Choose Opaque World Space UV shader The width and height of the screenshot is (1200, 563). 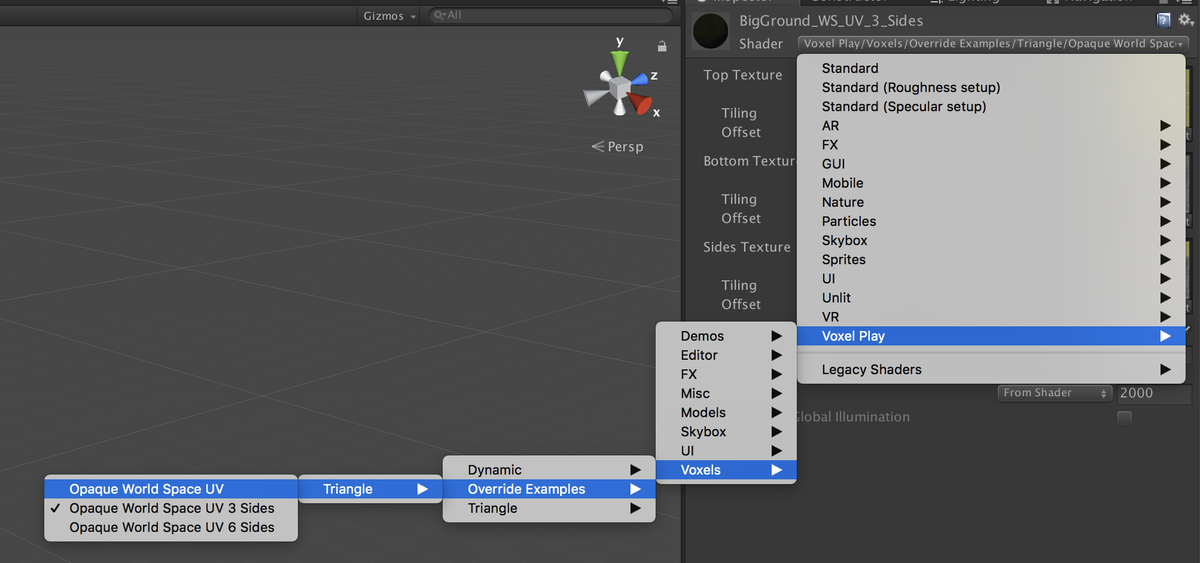click(171, 489)
